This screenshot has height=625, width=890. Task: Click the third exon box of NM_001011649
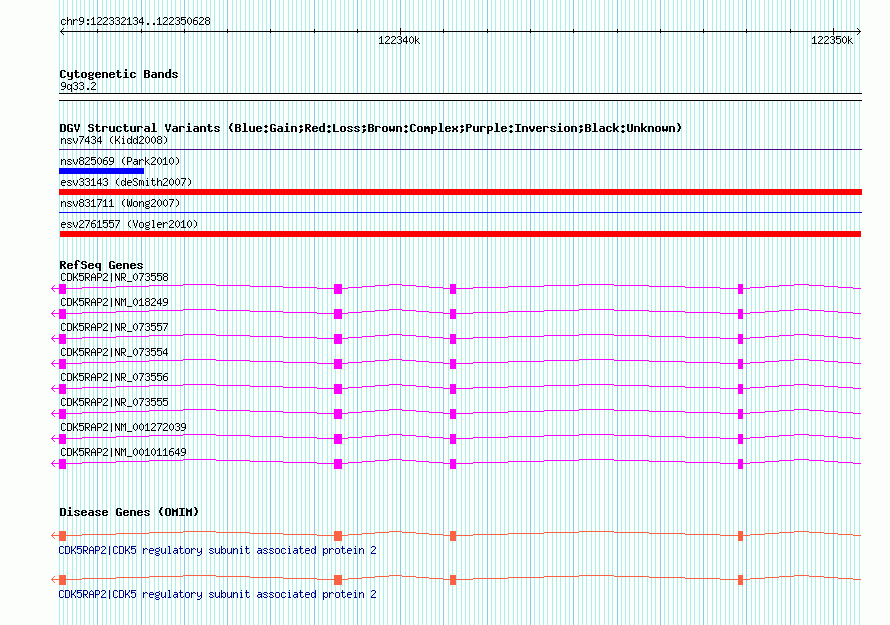[x=453, y=464]
